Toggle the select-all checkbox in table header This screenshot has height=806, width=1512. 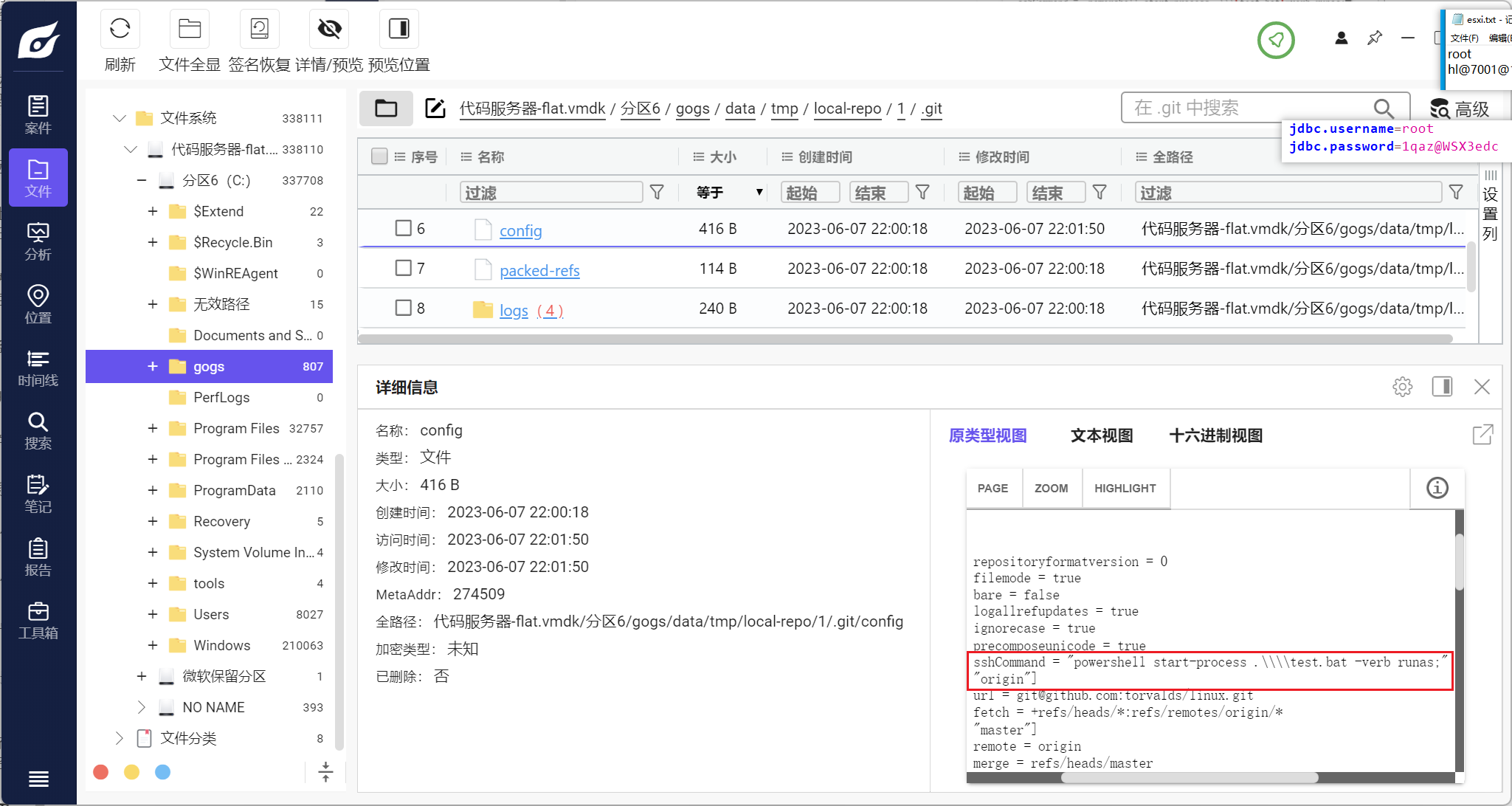(379, 156)
